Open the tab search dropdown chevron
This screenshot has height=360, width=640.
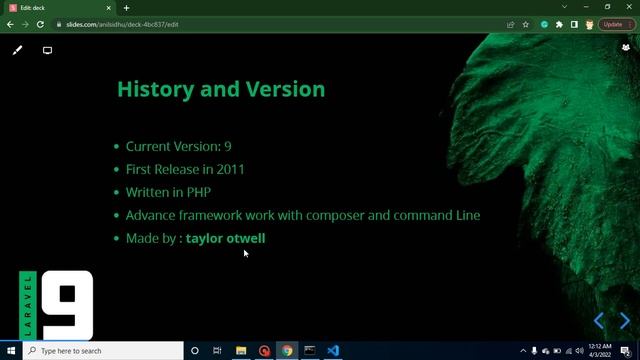click(x=564, y=7)
